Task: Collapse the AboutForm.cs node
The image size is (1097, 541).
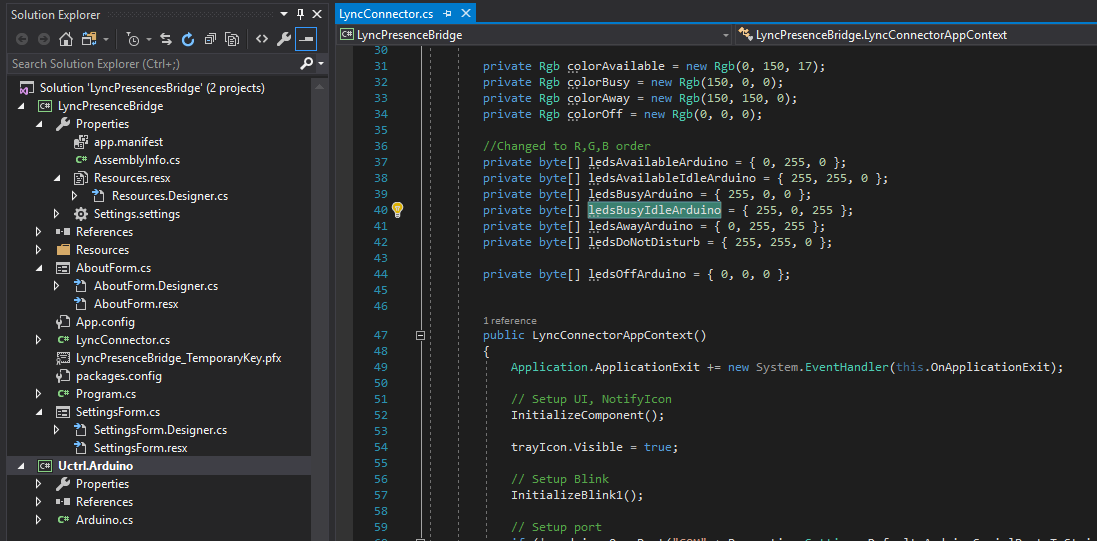Action: point(39,268)
